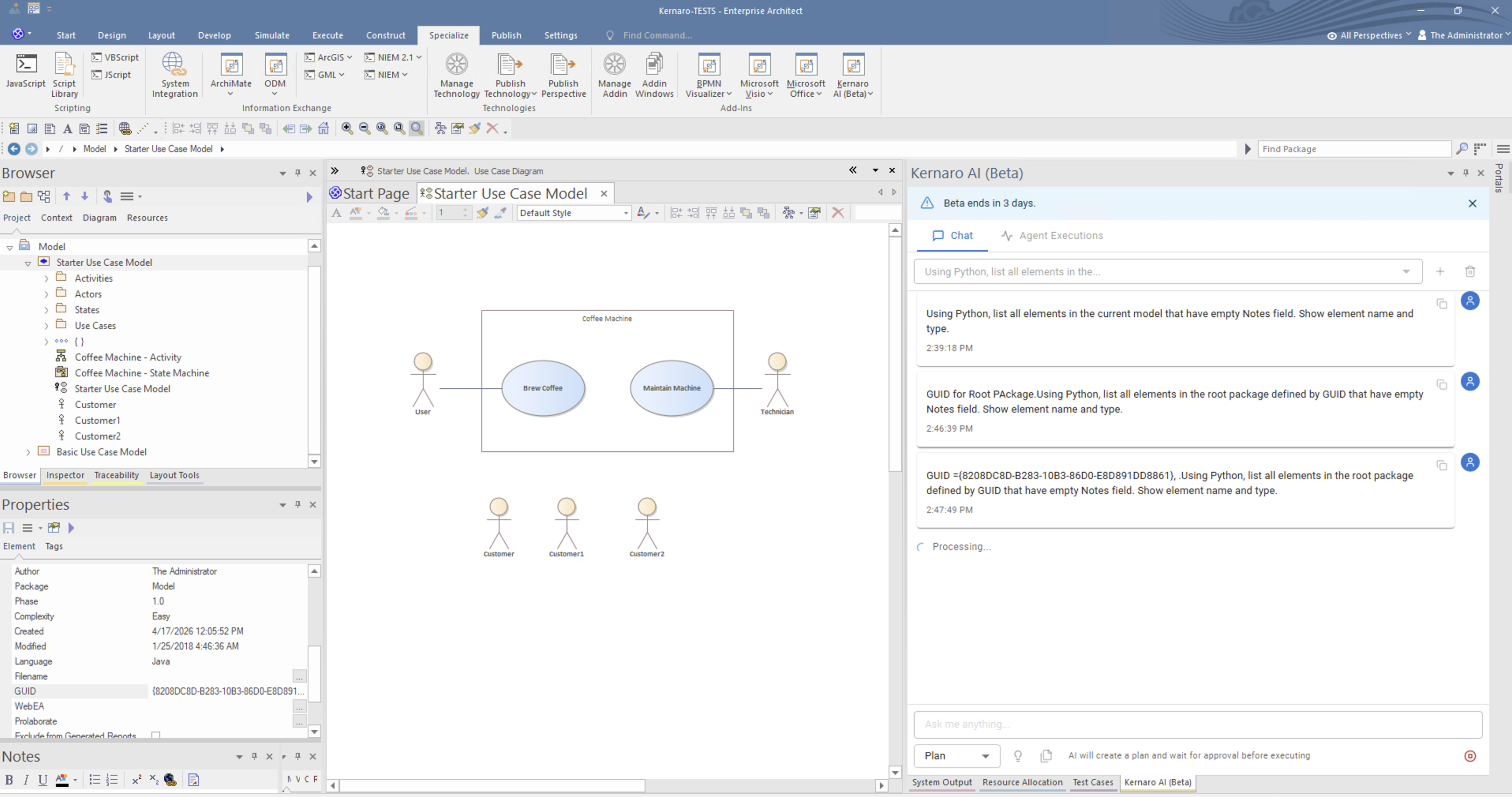Open the Manage Addin dialog
This screenshot has width=1512, height=797.
click(615, 75)
